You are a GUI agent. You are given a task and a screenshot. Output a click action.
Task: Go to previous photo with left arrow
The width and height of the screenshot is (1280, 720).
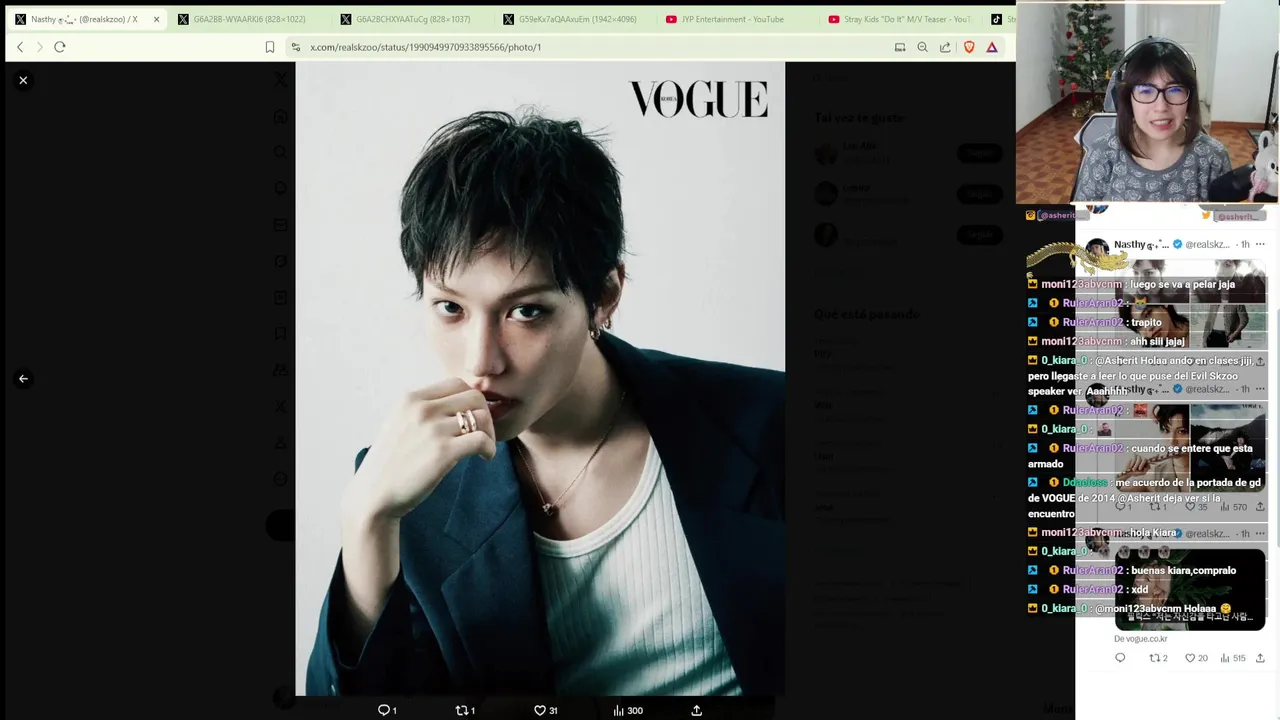pos(23,379)
